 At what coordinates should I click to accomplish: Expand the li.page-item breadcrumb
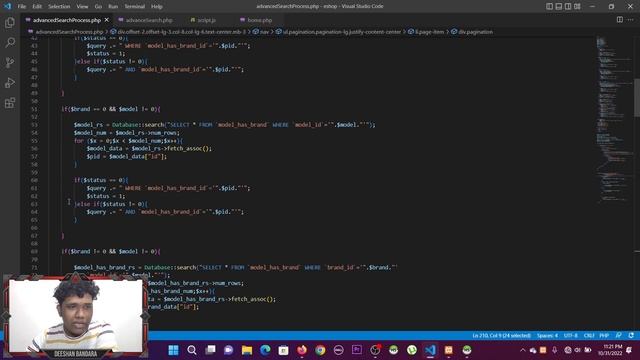[x=429, y=32]
